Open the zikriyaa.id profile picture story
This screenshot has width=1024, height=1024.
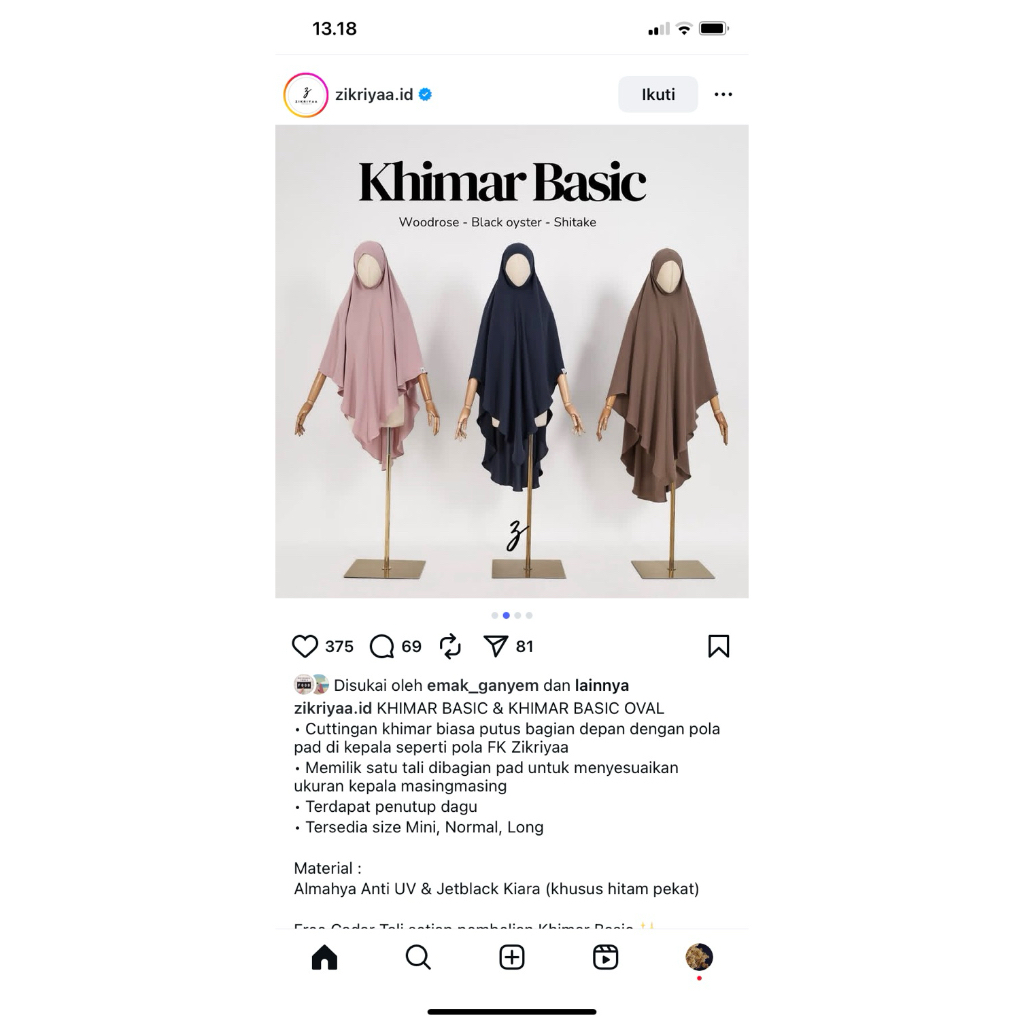pyautogui.click(x=306, y=95)
